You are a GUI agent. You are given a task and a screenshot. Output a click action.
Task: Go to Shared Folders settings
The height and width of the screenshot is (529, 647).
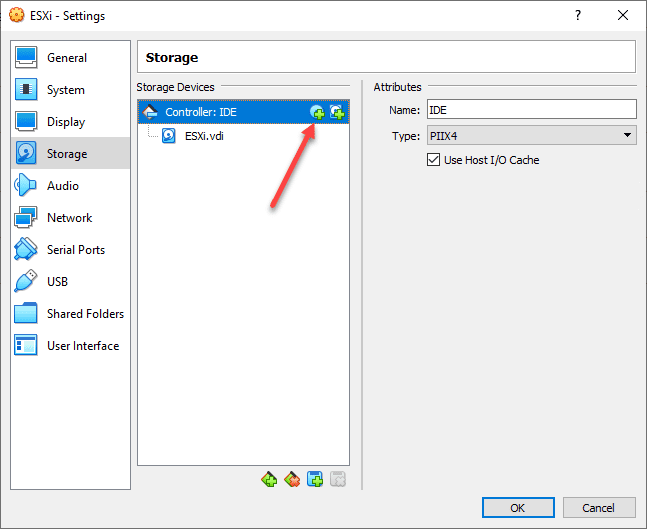click(x=71, y=314)
